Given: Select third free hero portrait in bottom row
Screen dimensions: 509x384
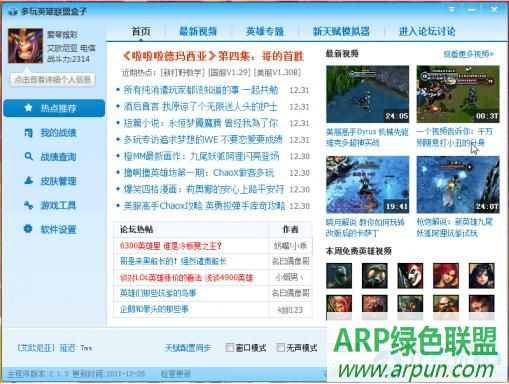Looking at the screenshot, I should coord(410,307).
